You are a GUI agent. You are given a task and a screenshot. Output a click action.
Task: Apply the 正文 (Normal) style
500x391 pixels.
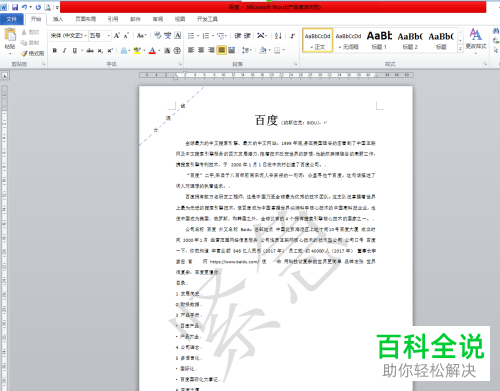(x=317, y=40)
